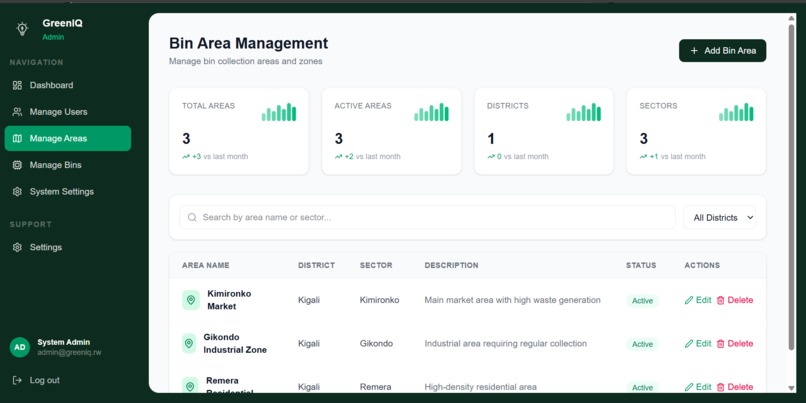This screenshot has width=806, height=403.
Task: Focus the search by area name field
Action: (427, 217)
